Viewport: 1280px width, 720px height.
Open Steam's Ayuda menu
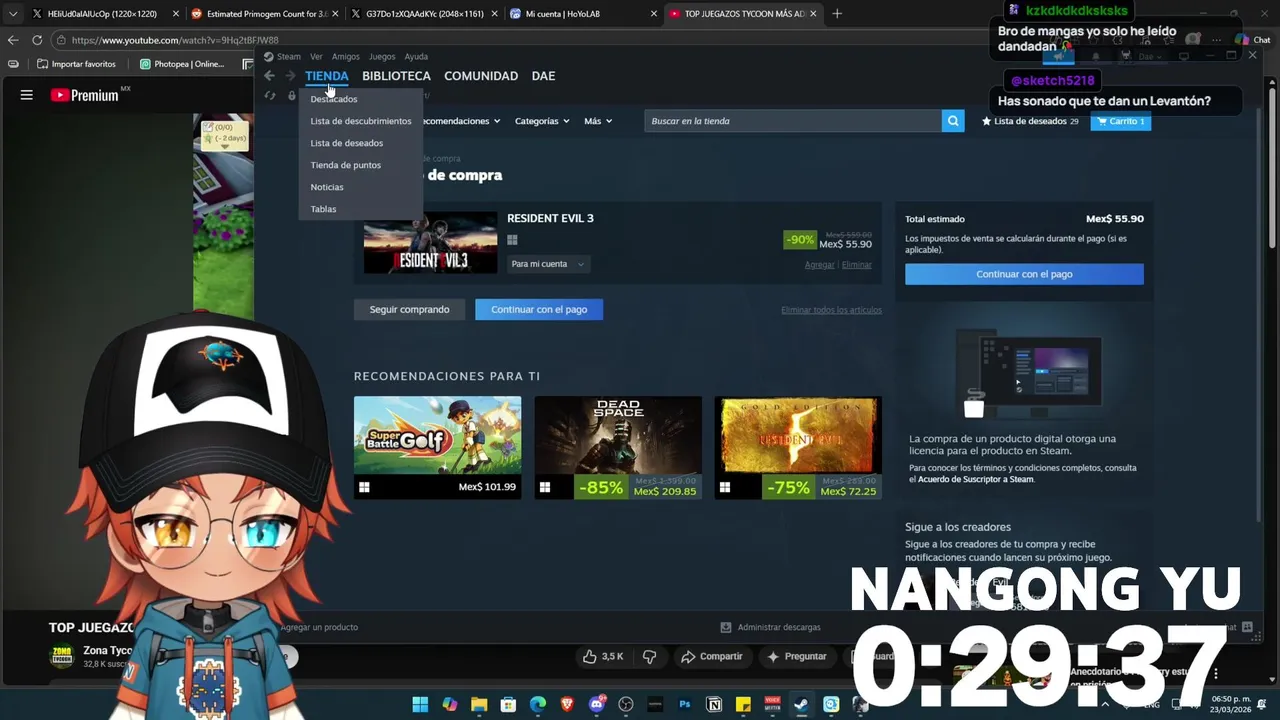pos(416,57)
